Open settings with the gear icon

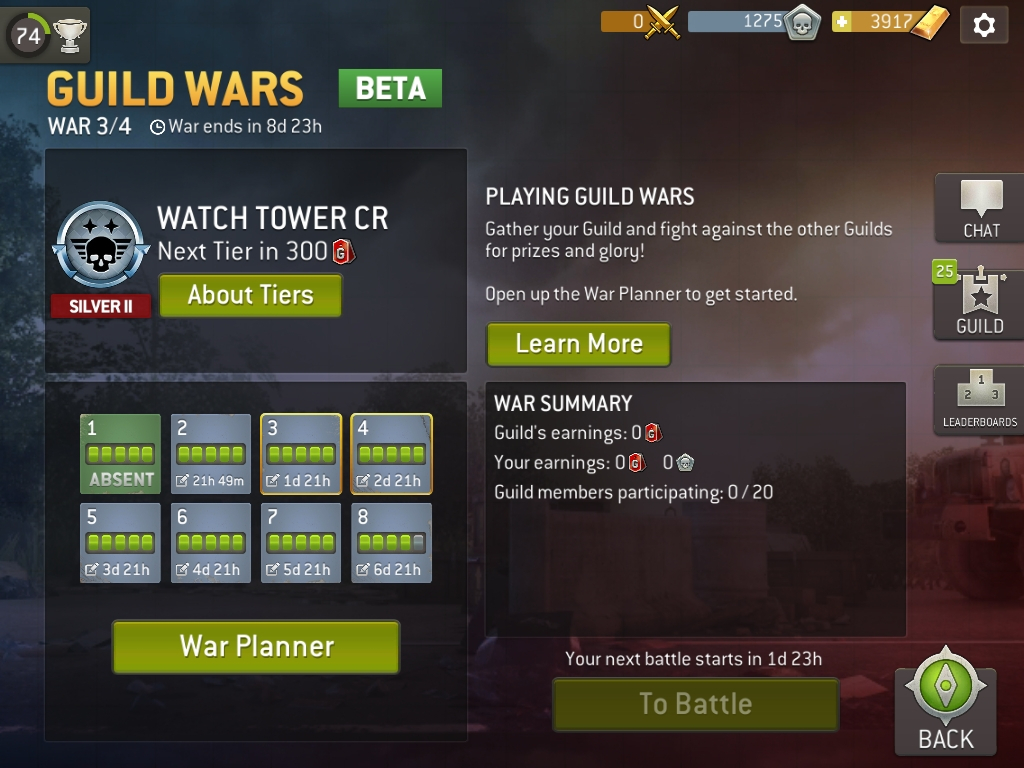(984, 25)
